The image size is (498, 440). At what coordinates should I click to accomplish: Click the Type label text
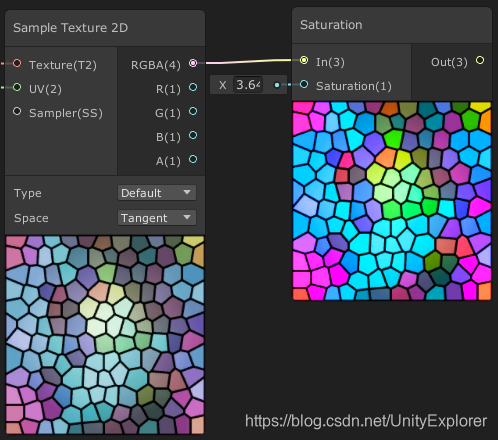click(28, 193)
